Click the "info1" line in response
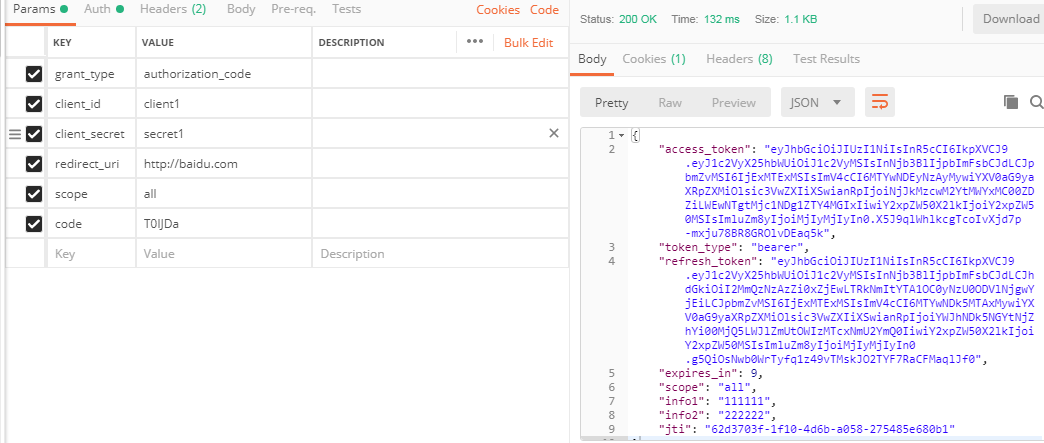Viewport: 1044px width, 443px height. (716, 400)
